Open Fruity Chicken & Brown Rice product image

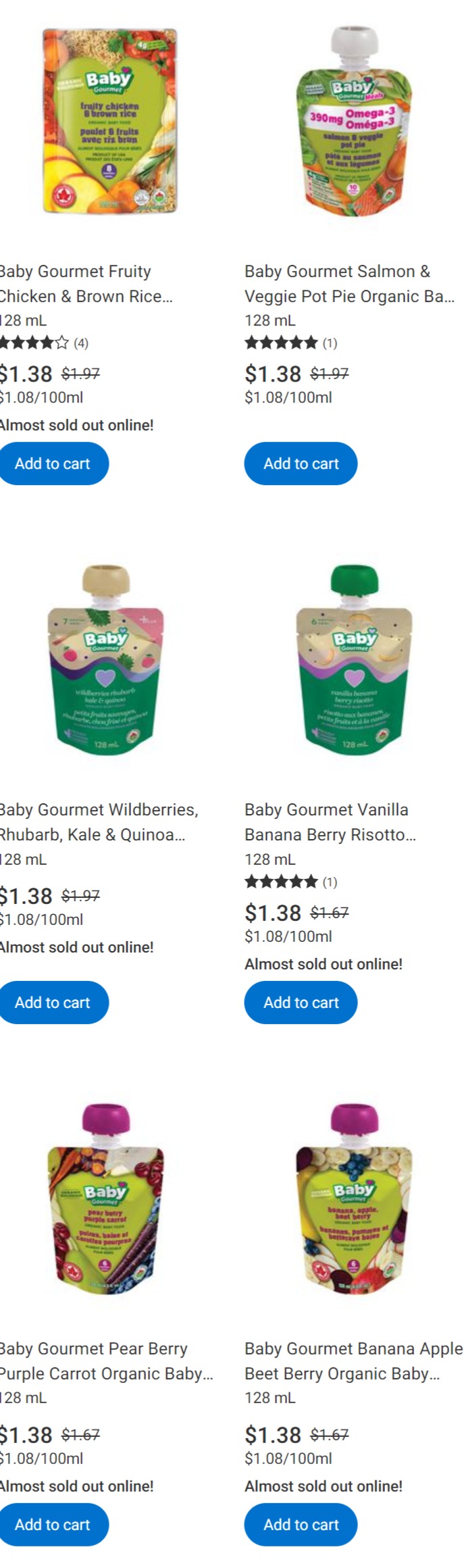point(109,120)
